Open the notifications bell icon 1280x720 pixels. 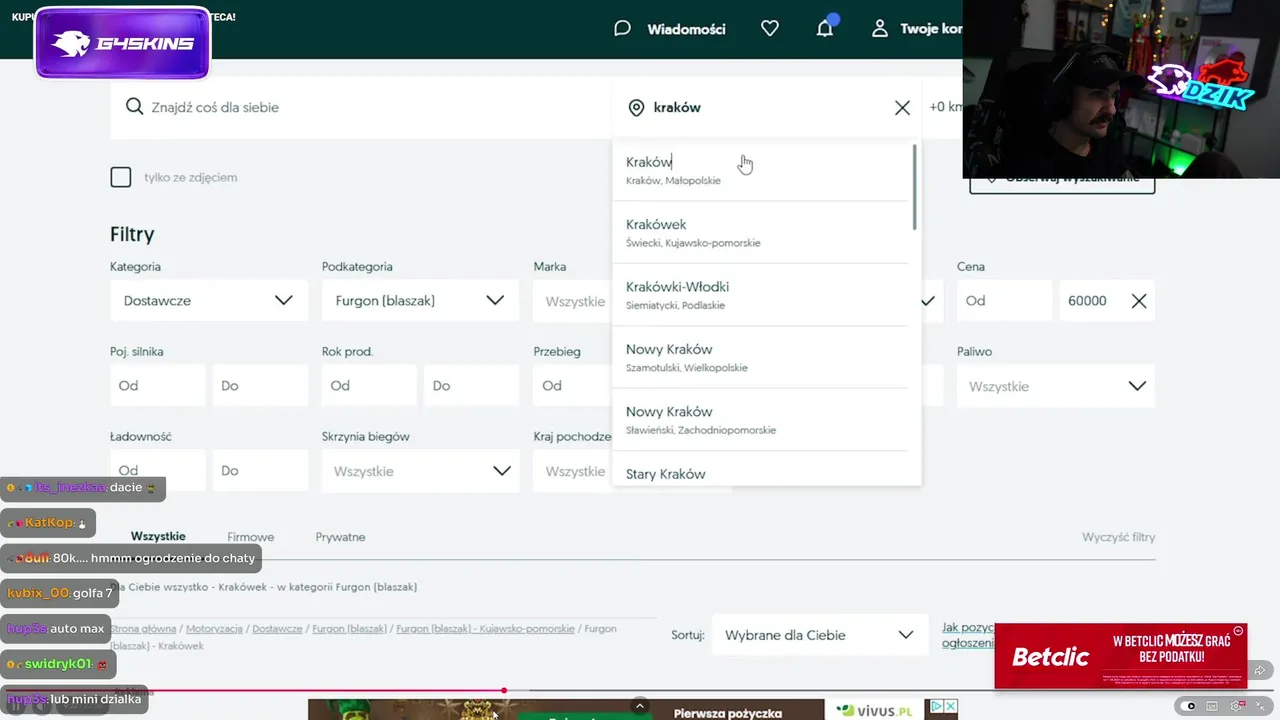pos(825,28)
